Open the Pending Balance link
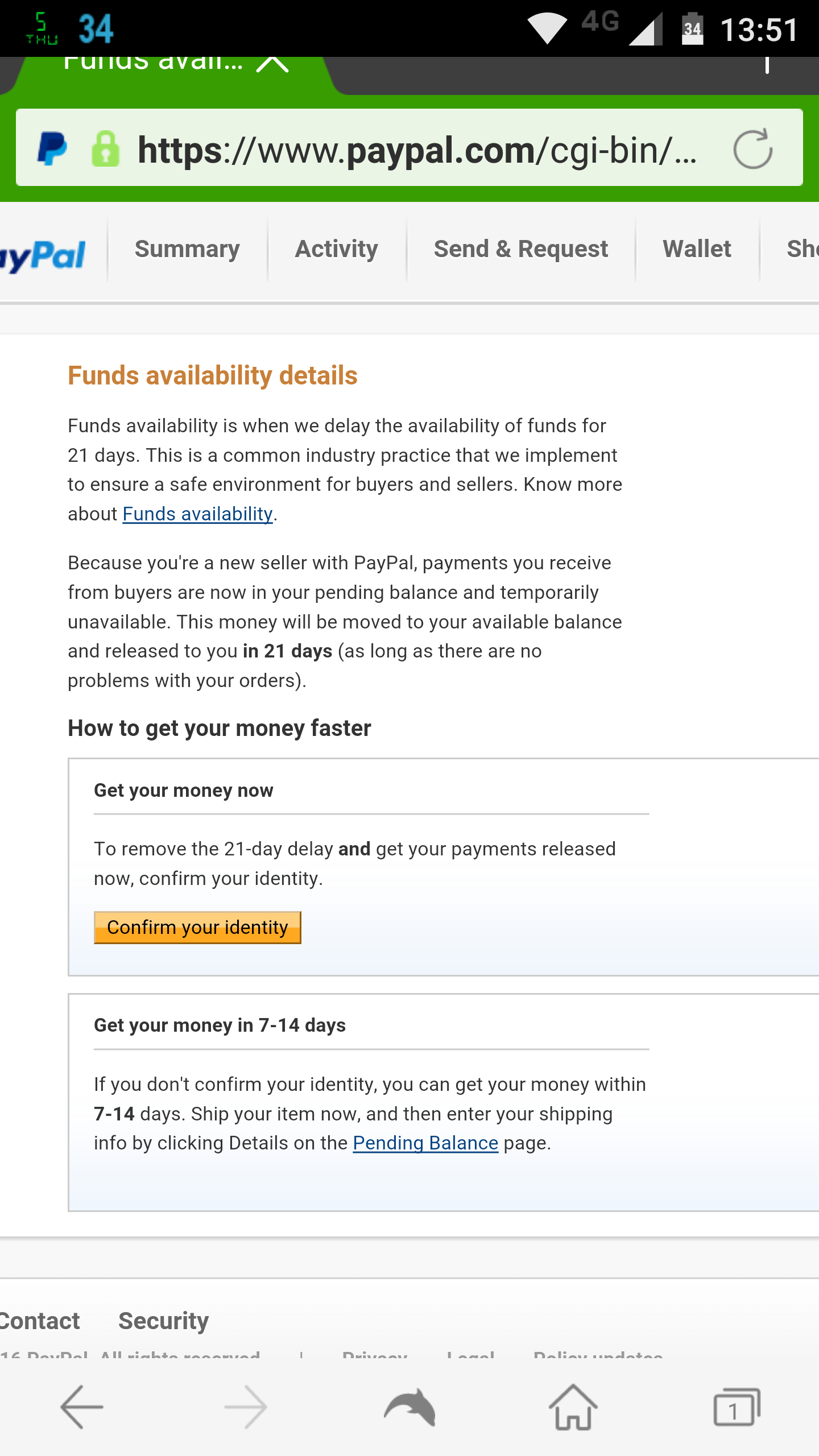This screenshot has height=1456, width=819. coord(425,1143)
